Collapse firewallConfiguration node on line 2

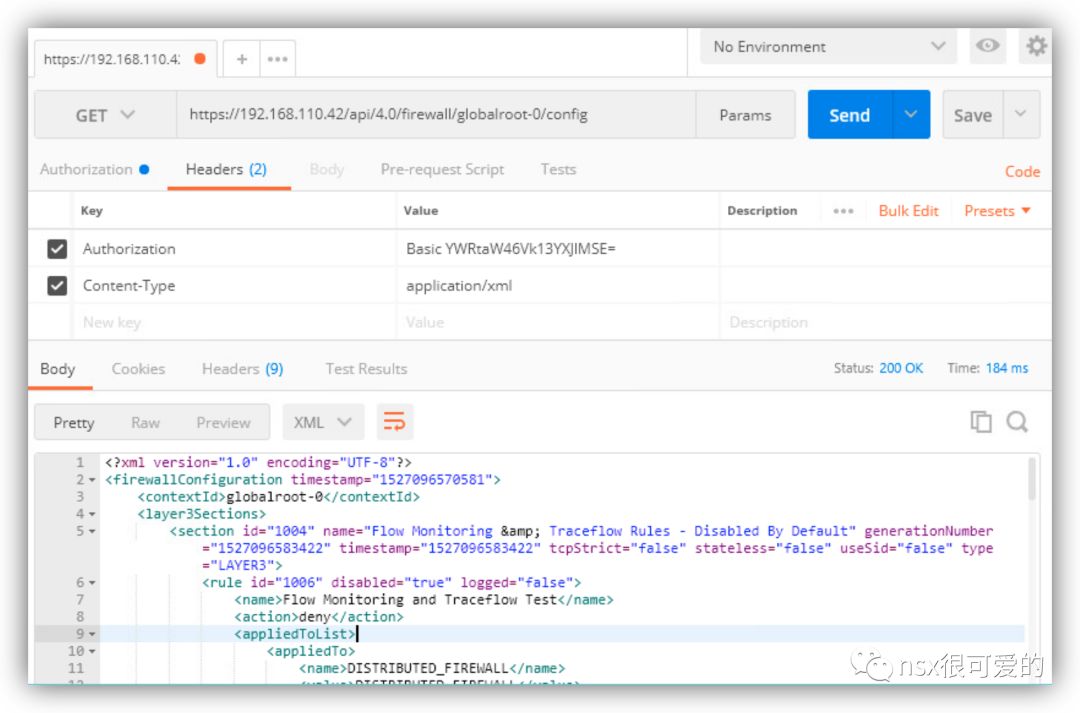(x=92, y=479)
